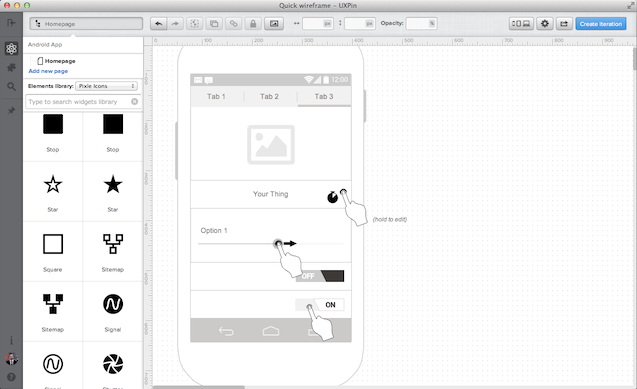Click the group selection toolbar icon

[x=195, y=24]
